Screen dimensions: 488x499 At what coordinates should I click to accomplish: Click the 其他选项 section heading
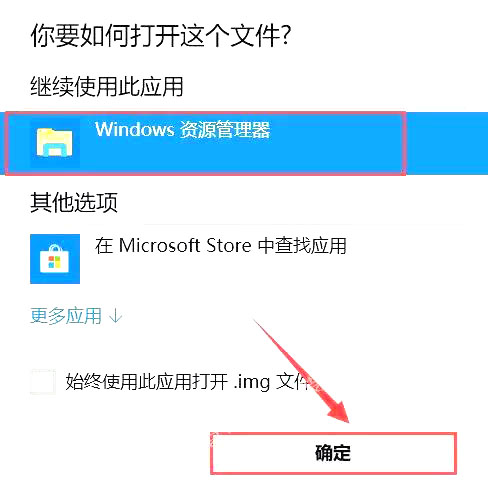[x=74, y=202]
